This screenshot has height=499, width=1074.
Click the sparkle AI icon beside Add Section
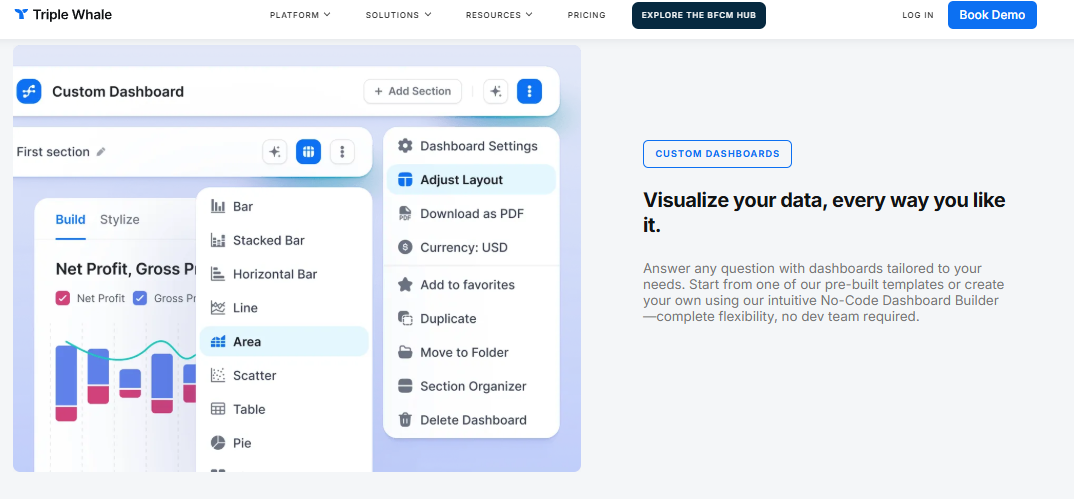coord(495,91)
